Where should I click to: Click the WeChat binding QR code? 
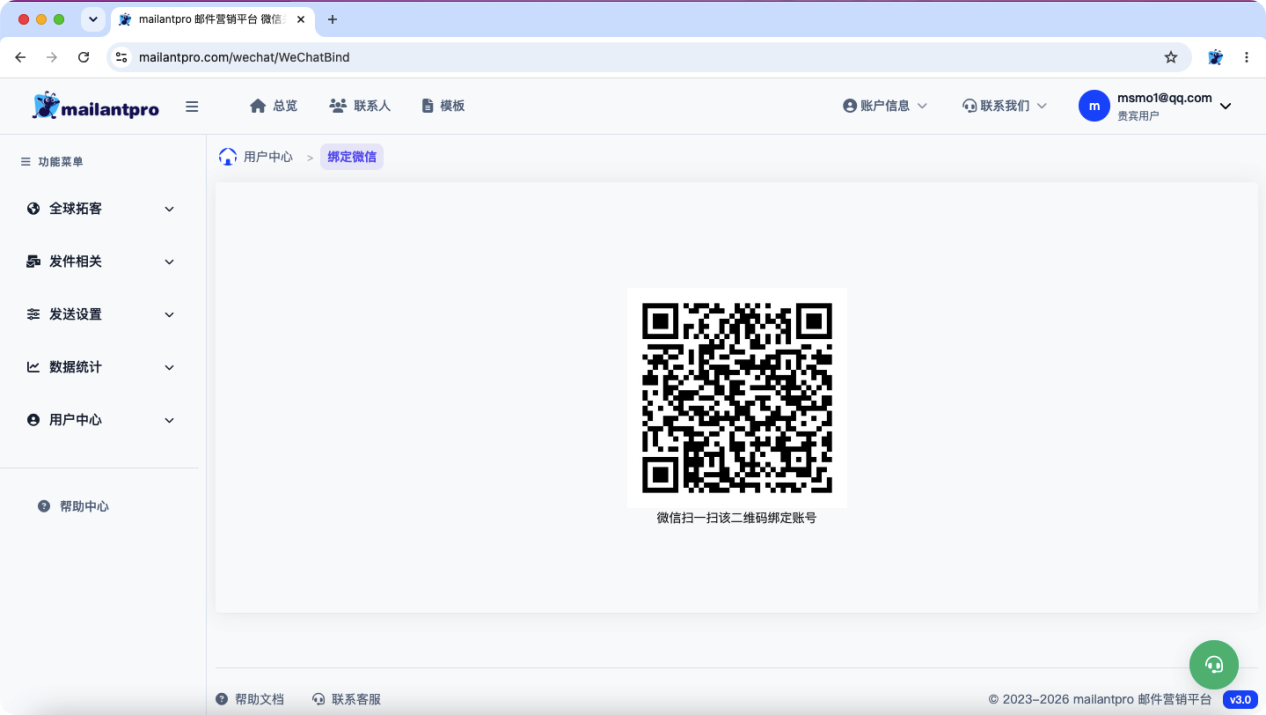pos(737,398)
